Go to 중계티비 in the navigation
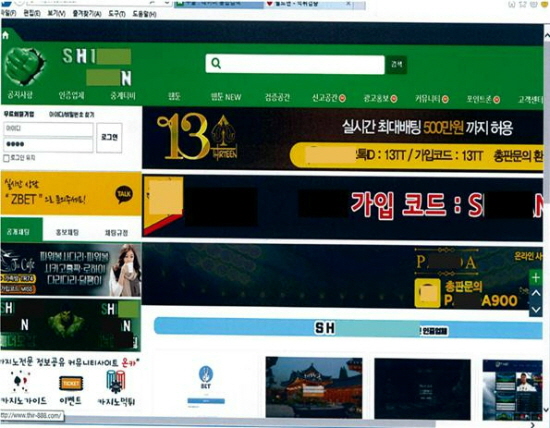 123,96
